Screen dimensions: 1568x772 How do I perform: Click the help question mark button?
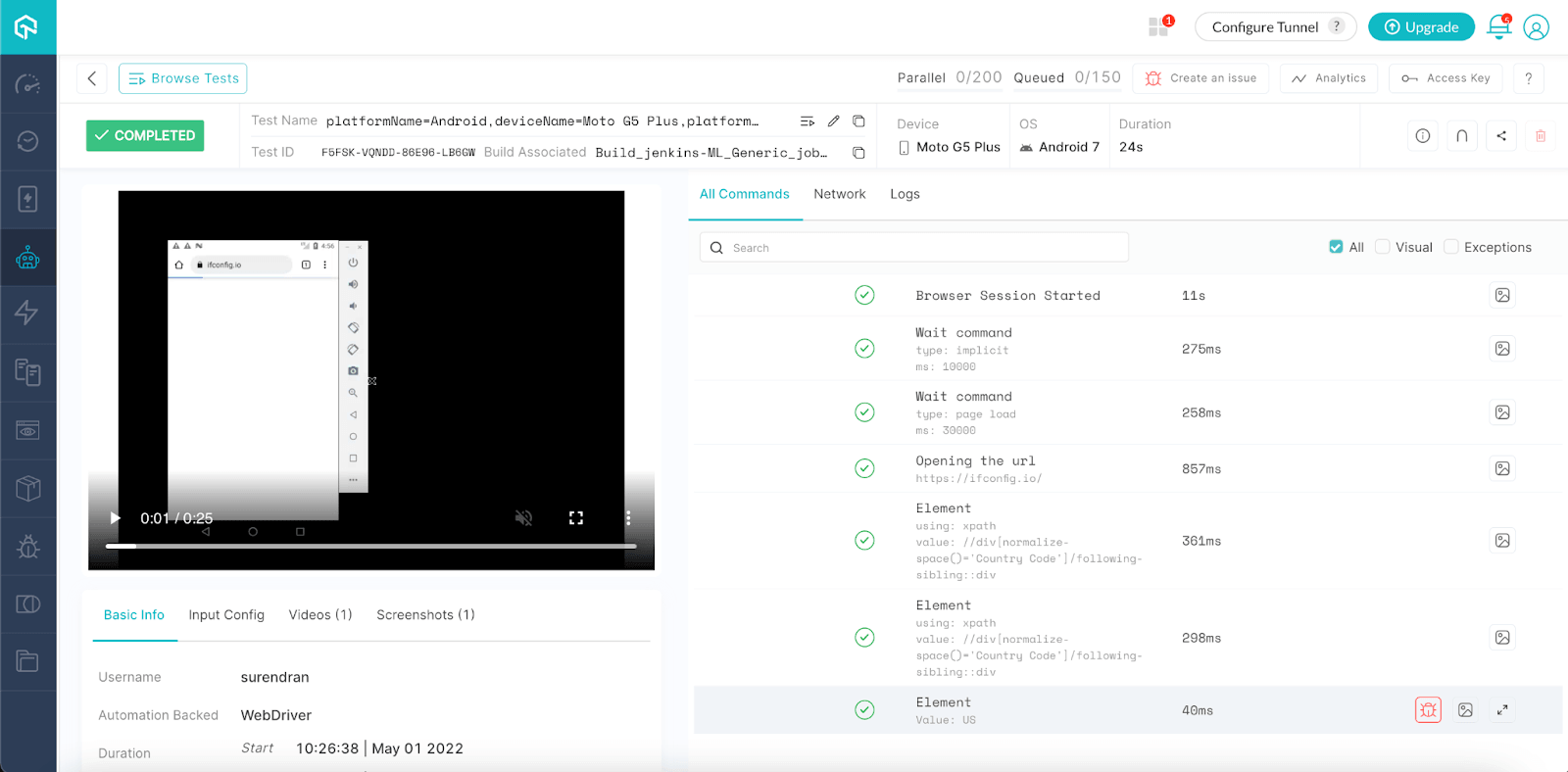coord(1529,78)
